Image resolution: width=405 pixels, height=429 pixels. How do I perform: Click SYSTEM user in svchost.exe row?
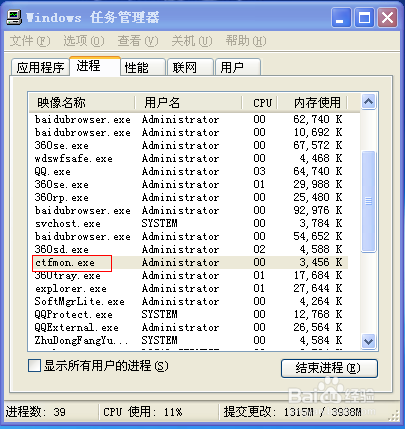coord(159,223)
